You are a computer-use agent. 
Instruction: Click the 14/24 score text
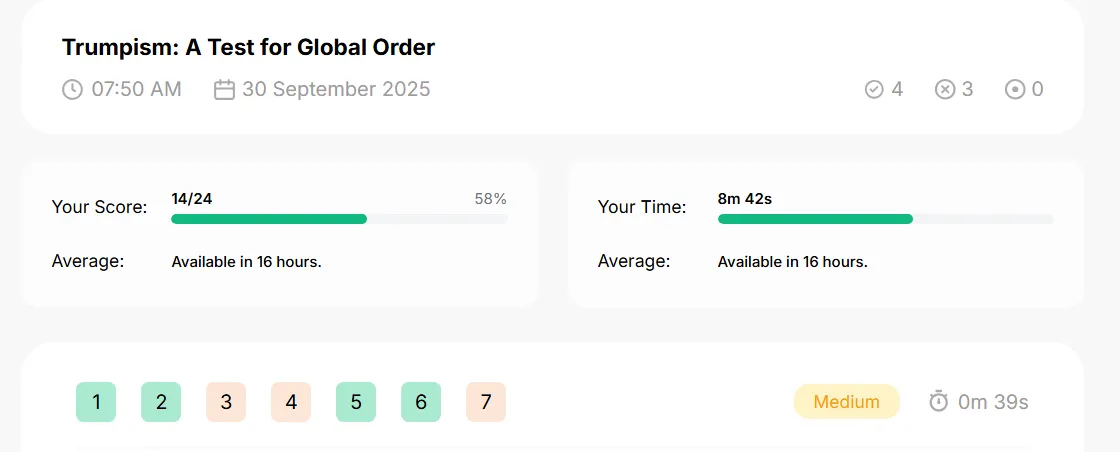pyautogui.click(x=191, y=199)
